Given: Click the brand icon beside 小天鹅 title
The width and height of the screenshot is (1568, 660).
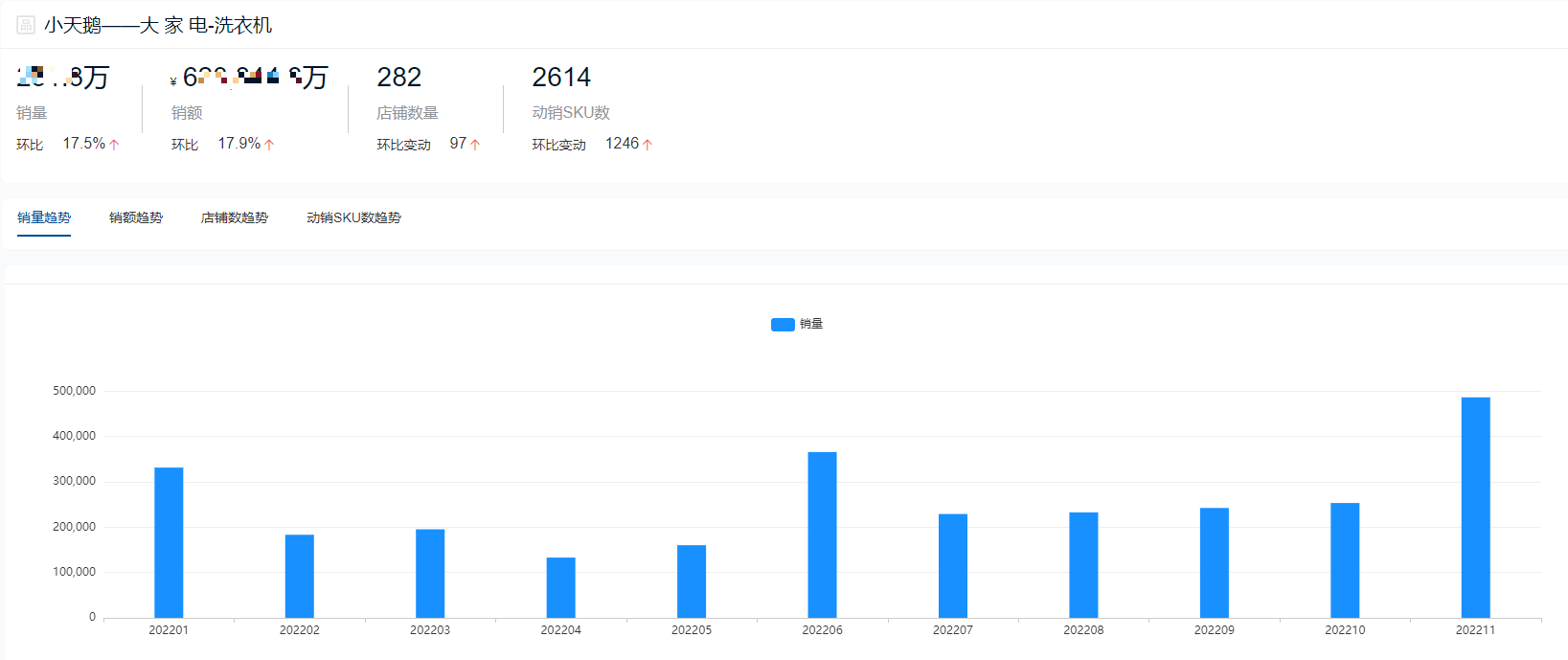Looking at the screenshot, I should click(26, 25).
